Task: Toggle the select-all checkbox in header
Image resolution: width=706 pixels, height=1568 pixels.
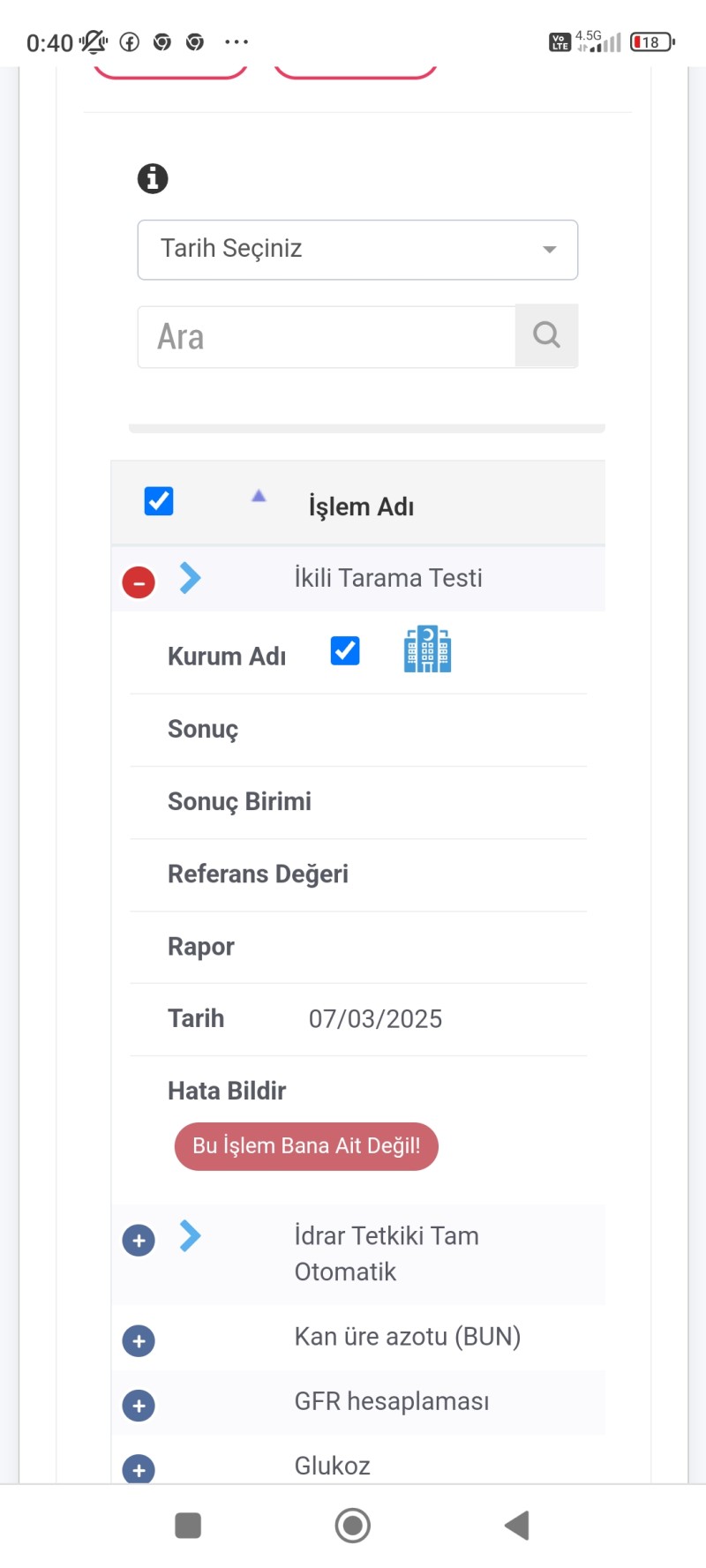Action: [159, 501]
